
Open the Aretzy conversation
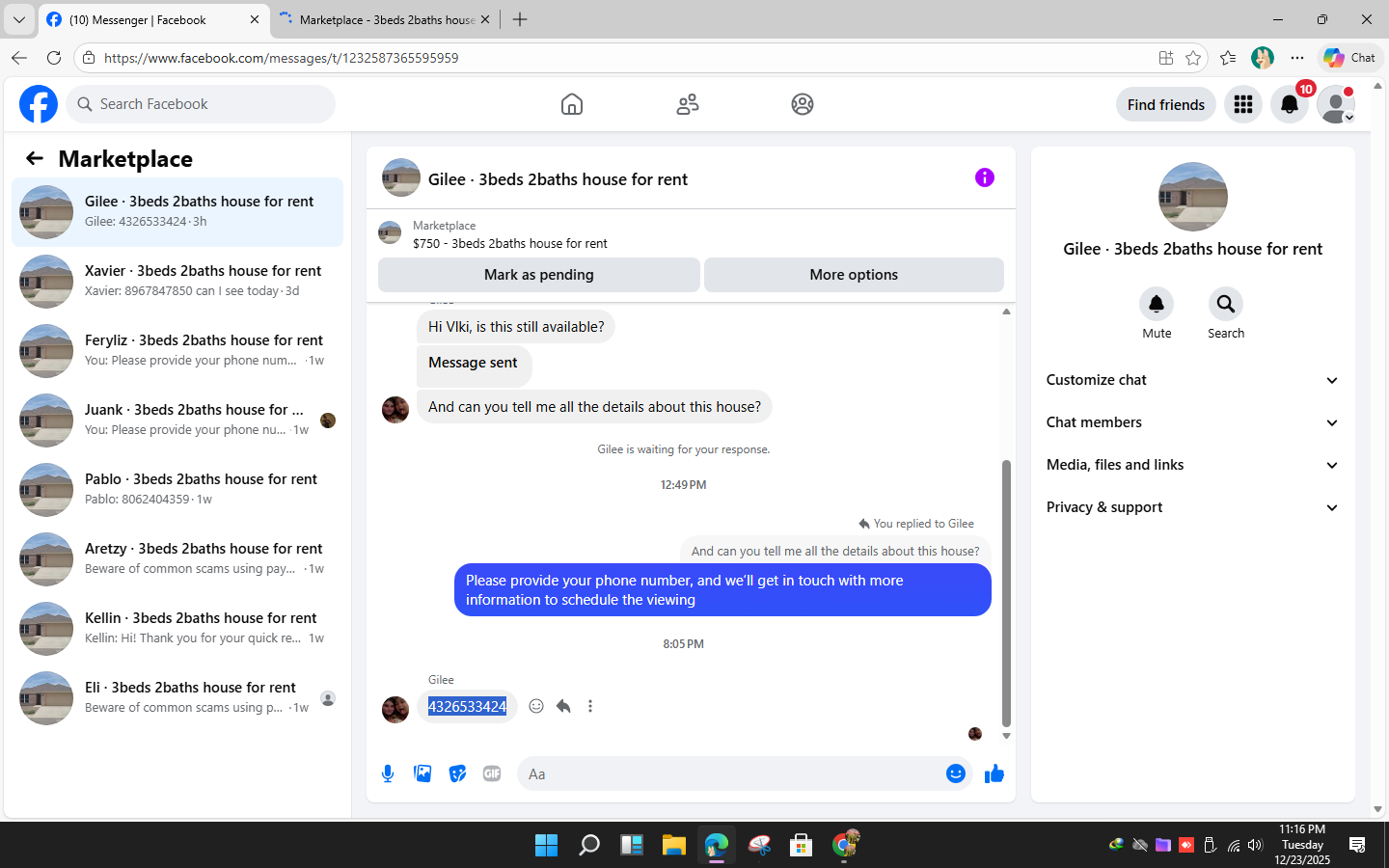click(177, 559)
